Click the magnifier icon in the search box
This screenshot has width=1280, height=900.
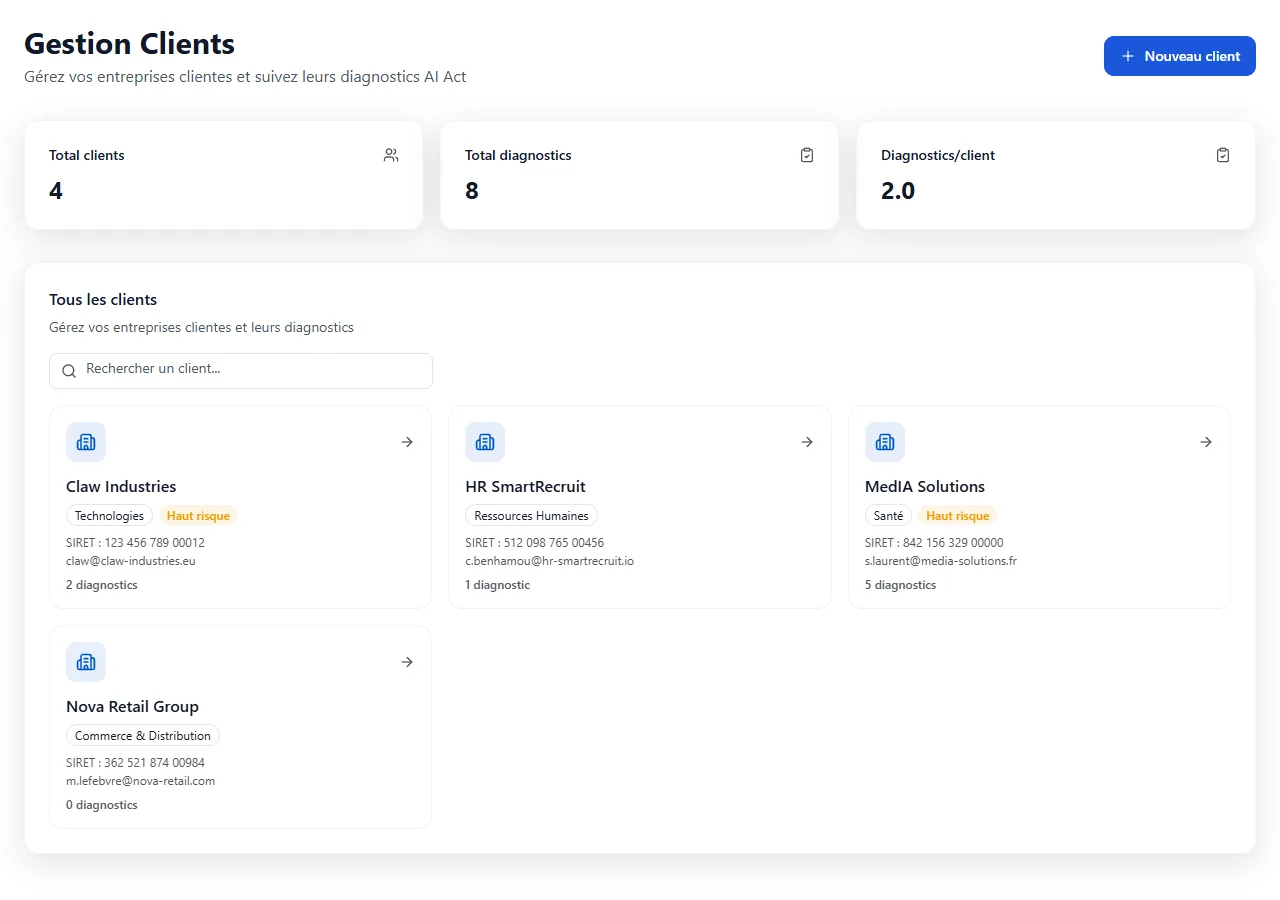point(69,371)
